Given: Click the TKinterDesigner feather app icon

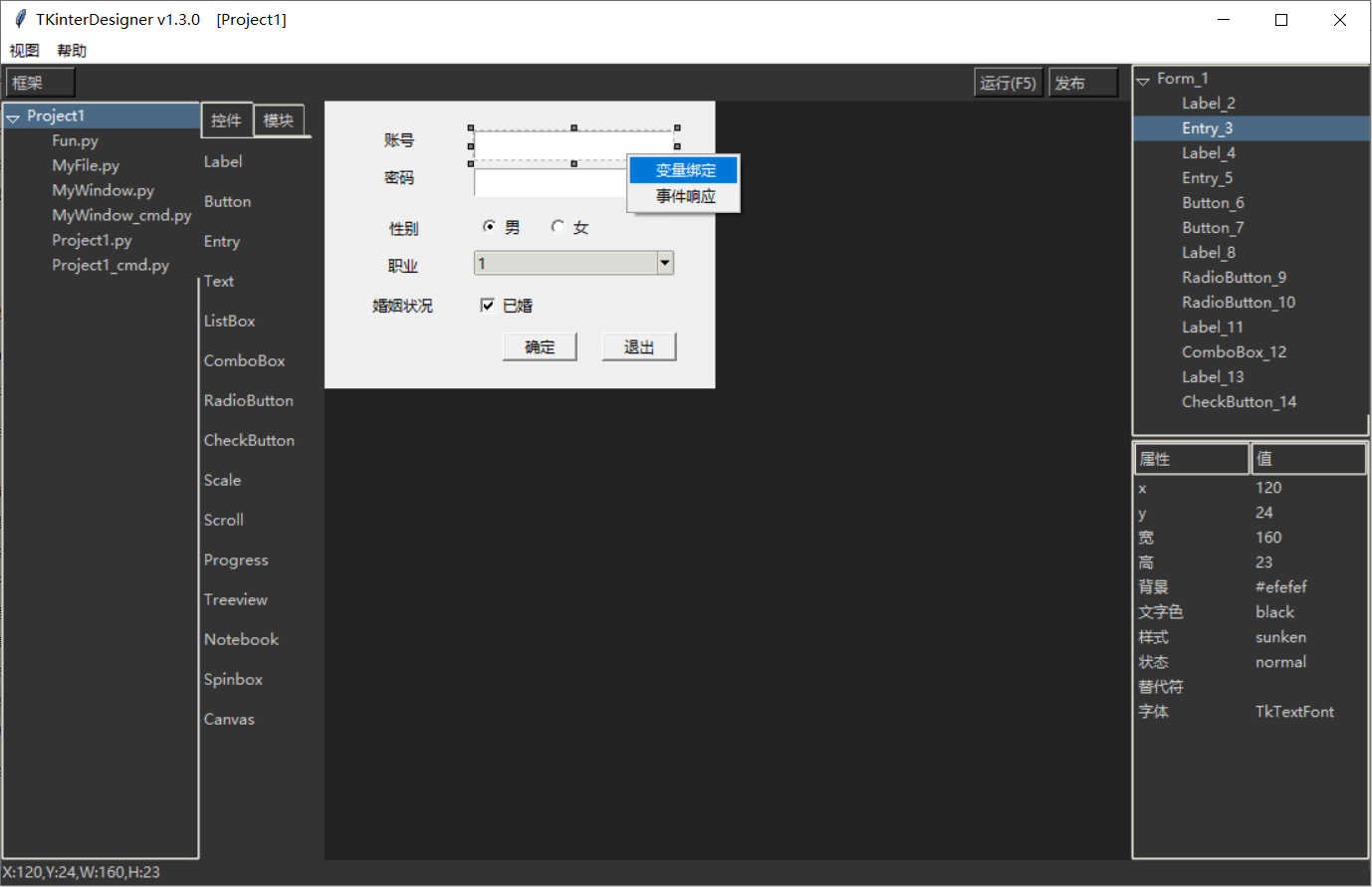Looking at the screenshot, I should [x=20, y=19].
